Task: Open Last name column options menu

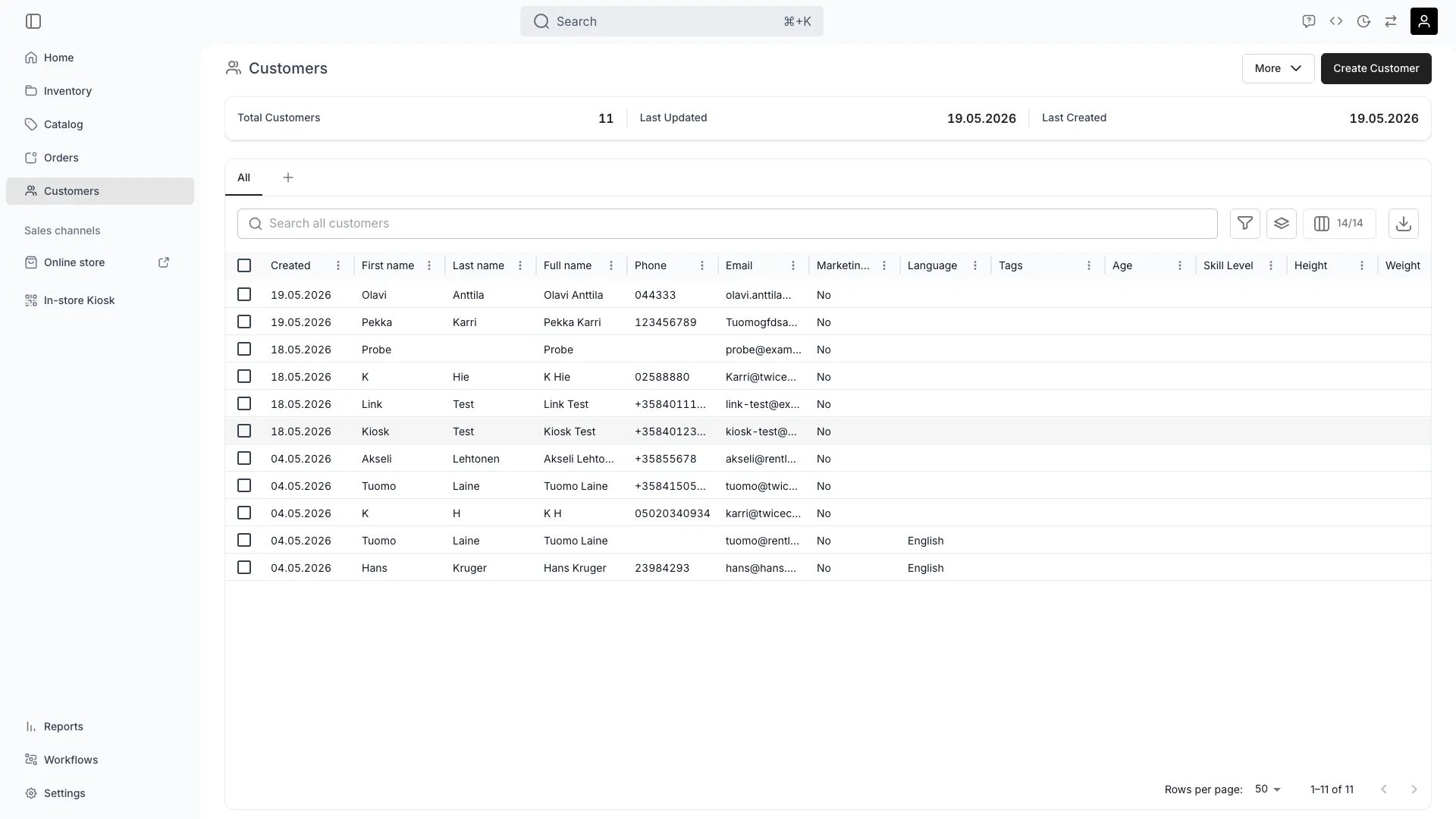Action: coord(520,265)
